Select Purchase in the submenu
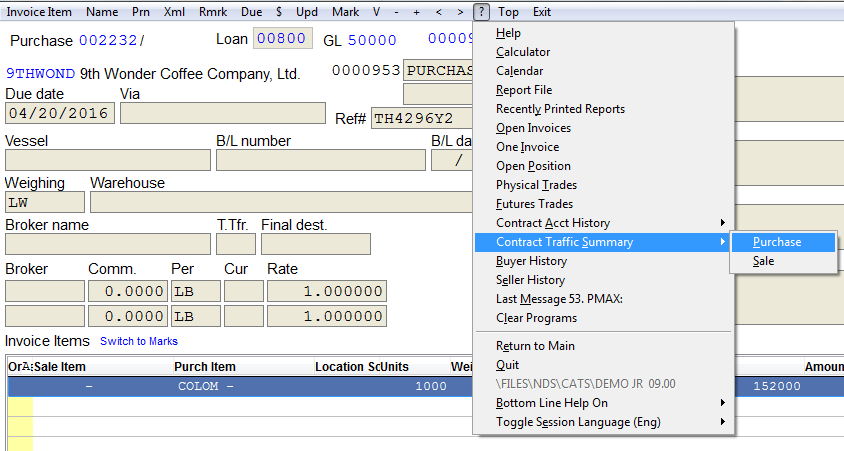Screen dimensions: 844x451 coord(783,242)
